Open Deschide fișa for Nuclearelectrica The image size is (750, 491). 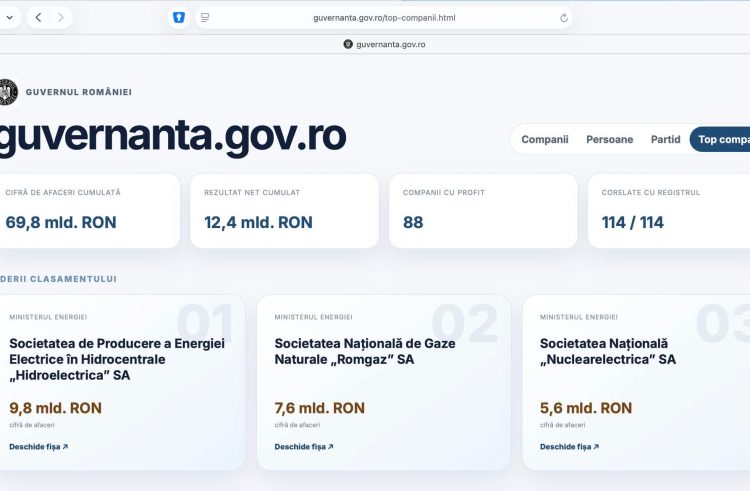570,447
